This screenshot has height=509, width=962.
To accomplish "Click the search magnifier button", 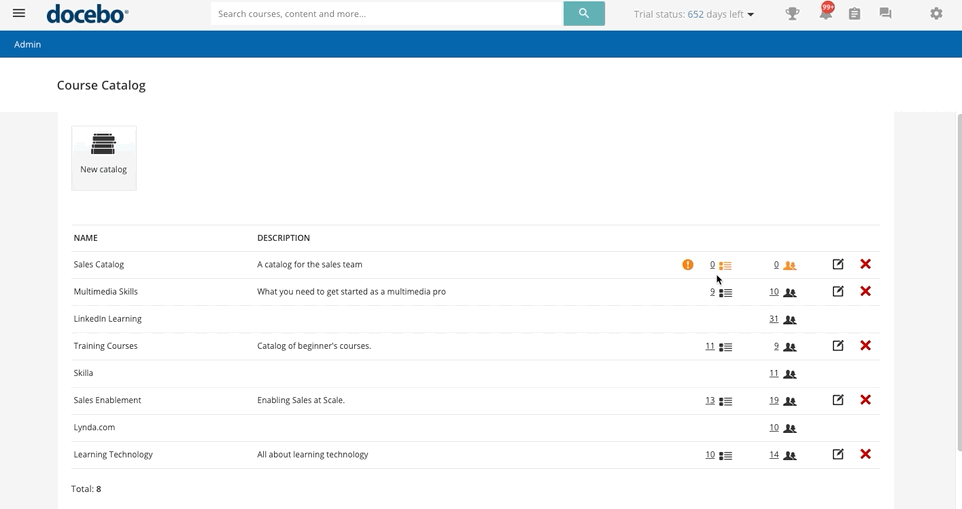I will [583, 13].
